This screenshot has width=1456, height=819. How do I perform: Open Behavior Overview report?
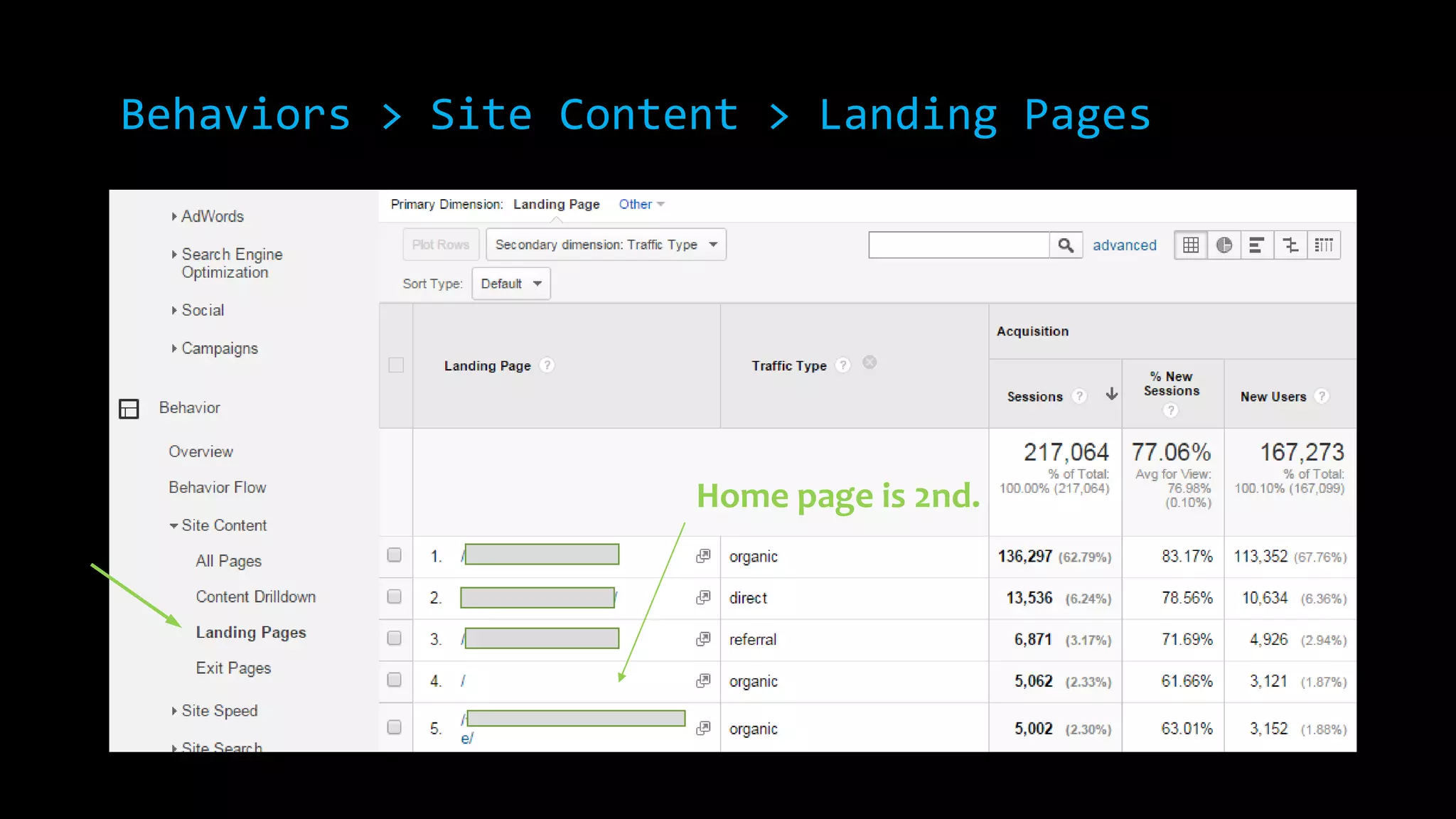point(201,451)
